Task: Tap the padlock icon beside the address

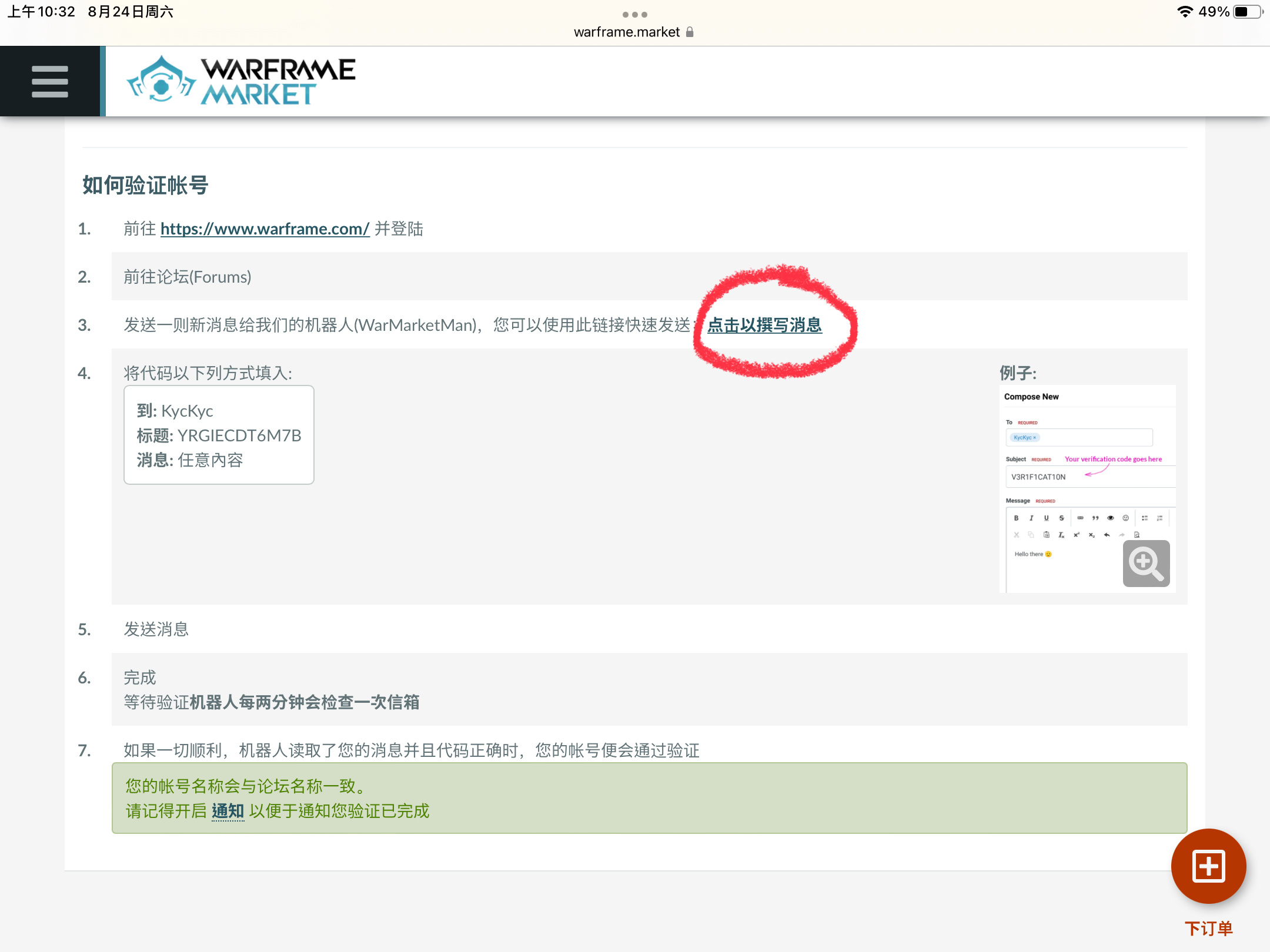Action: pyautogui.click(x=690, y=32)
